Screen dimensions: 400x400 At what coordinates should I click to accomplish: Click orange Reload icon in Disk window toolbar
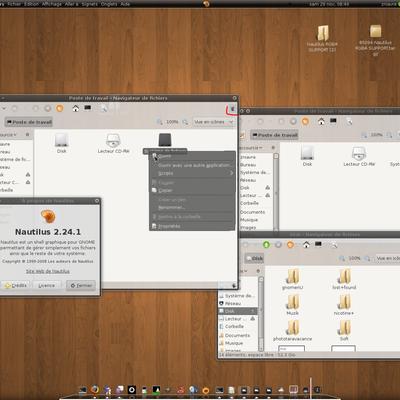click(290, 245)
